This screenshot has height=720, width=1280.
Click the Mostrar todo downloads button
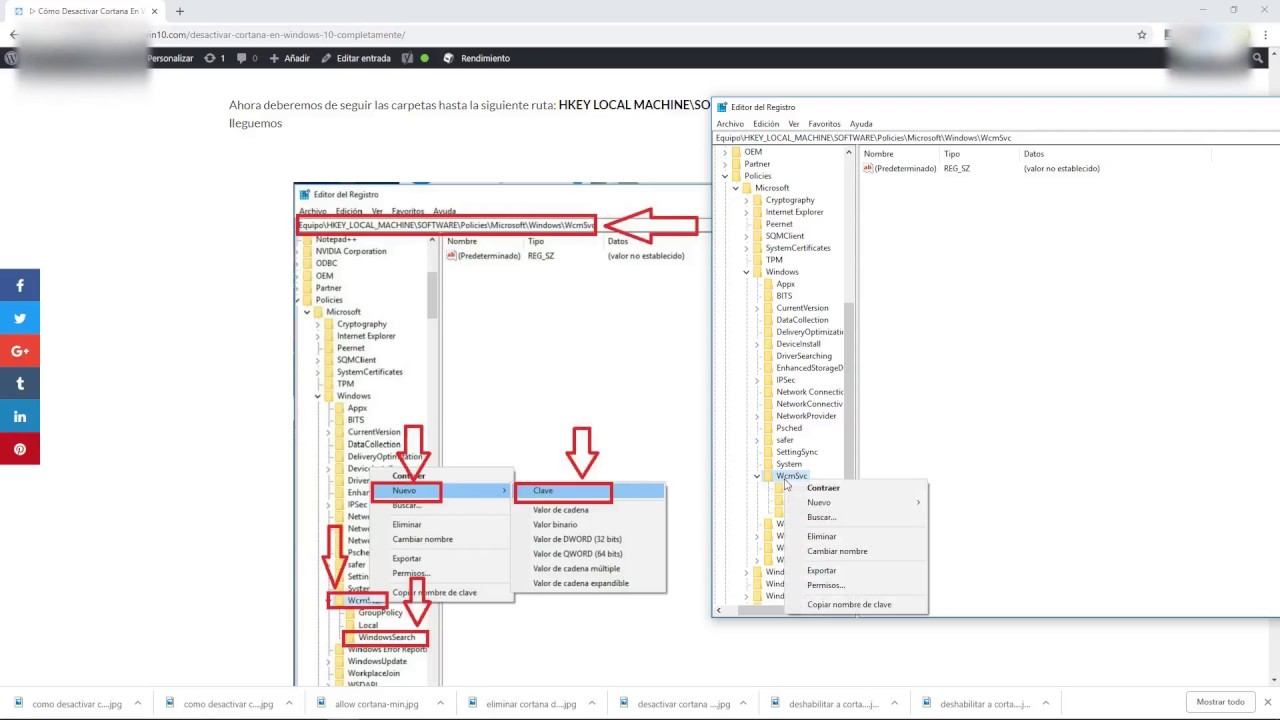(x=1220, y=702)
